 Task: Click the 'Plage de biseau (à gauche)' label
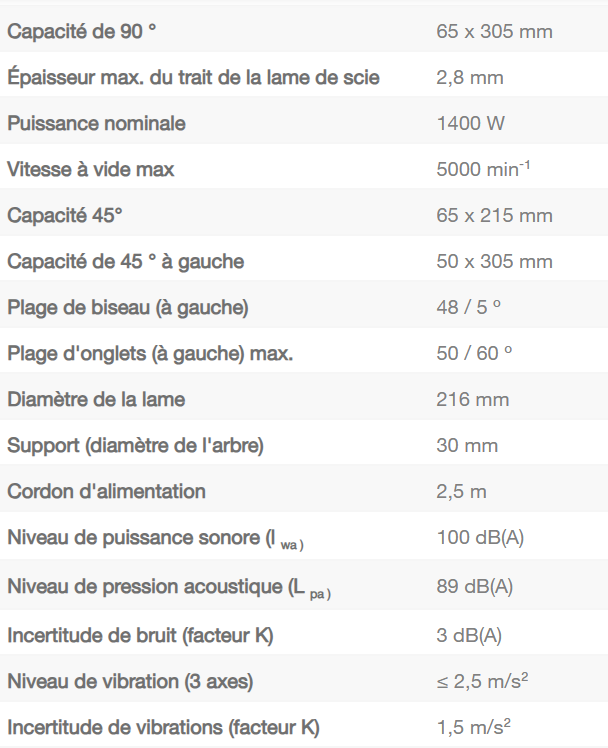127,307
